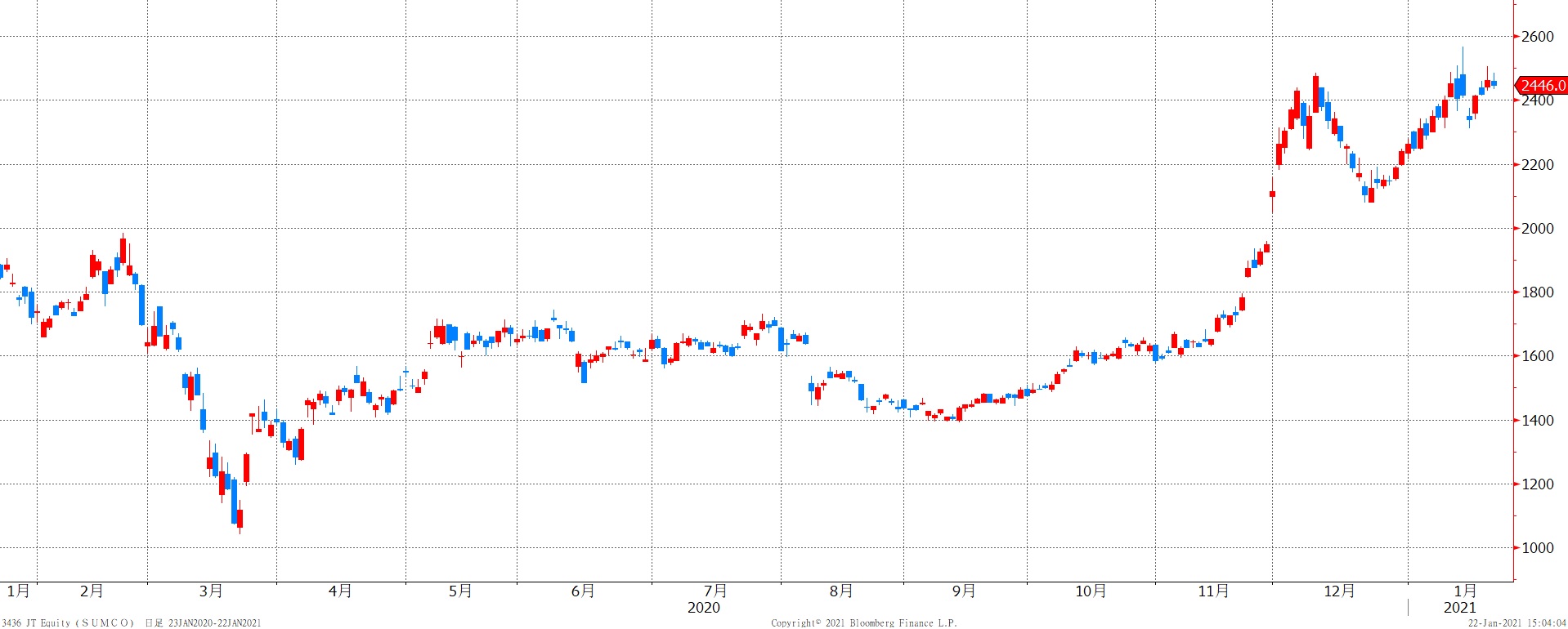Click the 2000 price axis label
1568x629 pixels.
(x=1537, y=229)
